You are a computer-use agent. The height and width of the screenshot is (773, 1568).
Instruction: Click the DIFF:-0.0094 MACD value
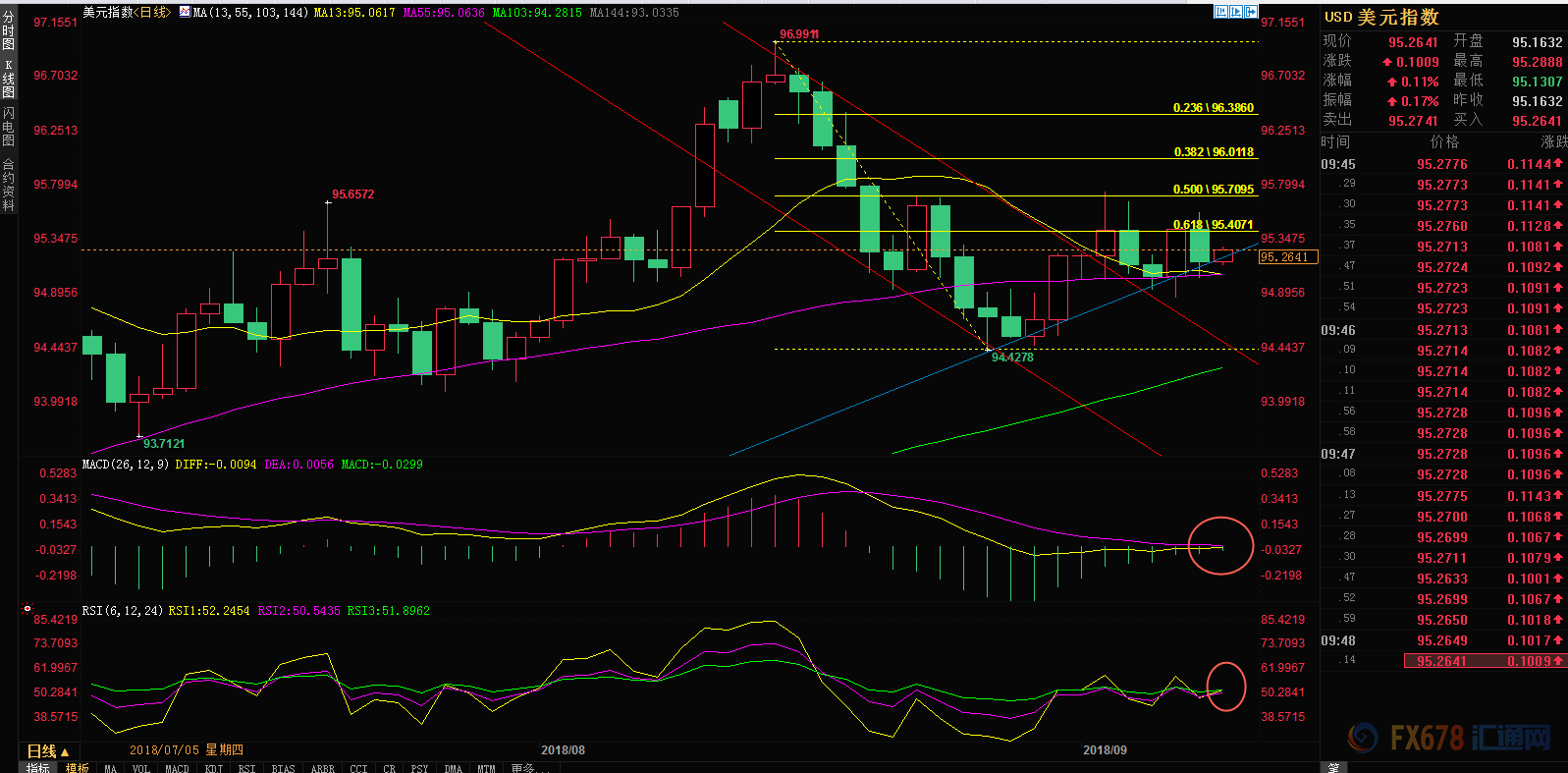pos(216,465)
